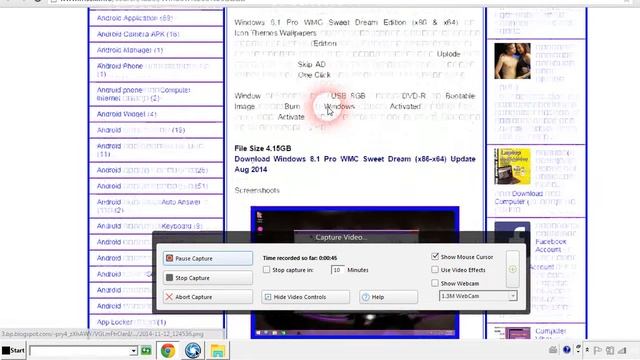Click the minutes field showing 10
Image resolution: width=640 pixels, height=360 pixels.
(337, 270)
